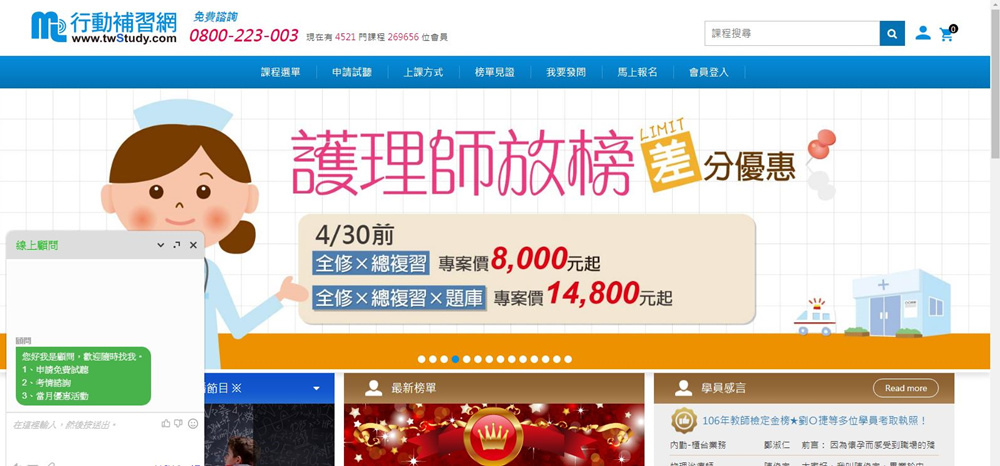This screenshot has width=1000, height=466.
Task: Open the 課程選單 navigation menu
Action: tap(281, 72)
